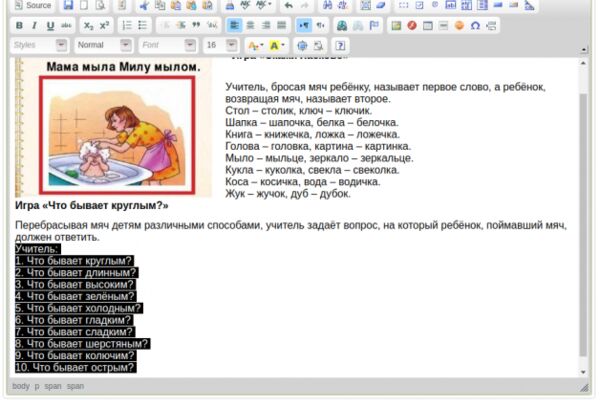Screen dimensions: 600x400
Task: Open the Text Color picker
Action: pos(255,46)
